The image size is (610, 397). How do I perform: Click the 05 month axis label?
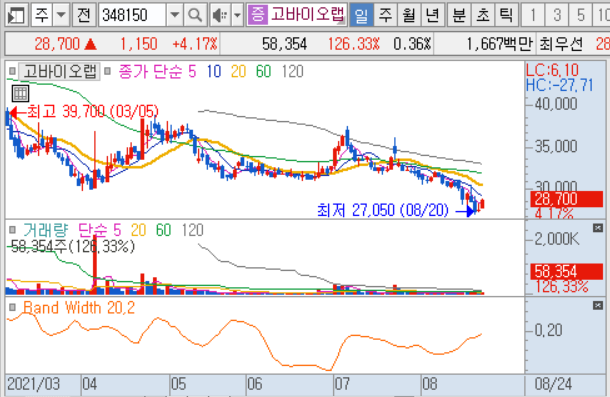(179, 384)
